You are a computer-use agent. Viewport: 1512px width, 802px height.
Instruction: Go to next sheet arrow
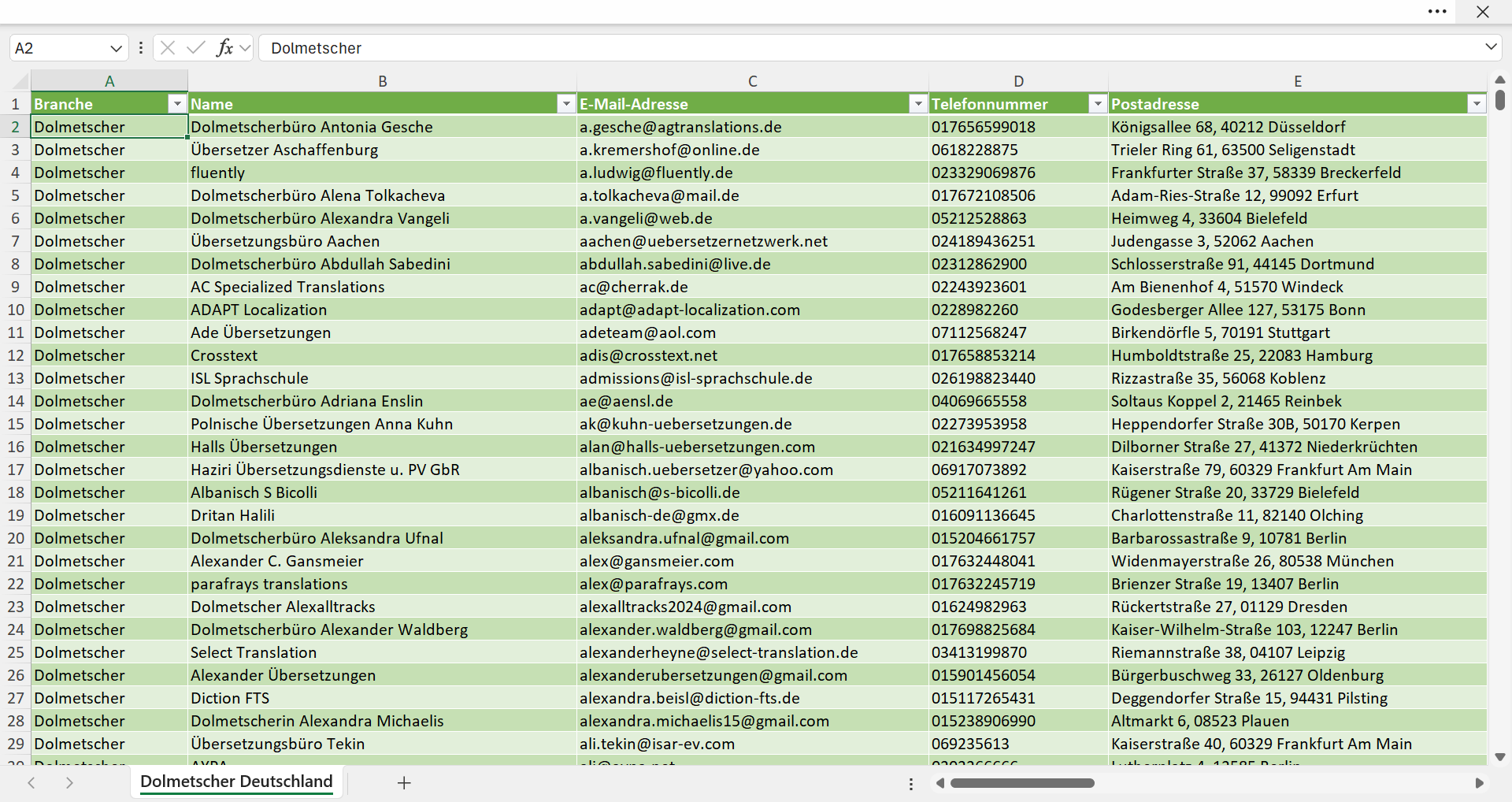(x=69, y=782)
